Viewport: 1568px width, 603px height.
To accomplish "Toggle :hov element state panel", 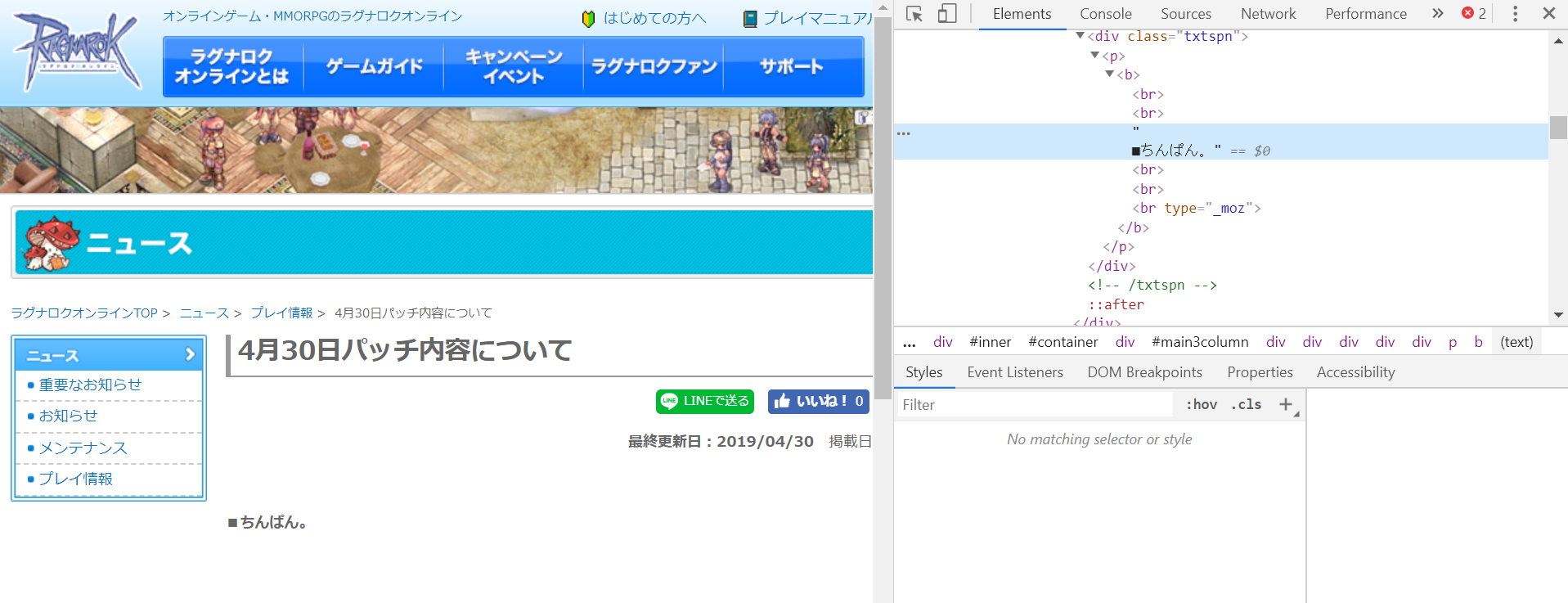I will tap(1202, 404).
